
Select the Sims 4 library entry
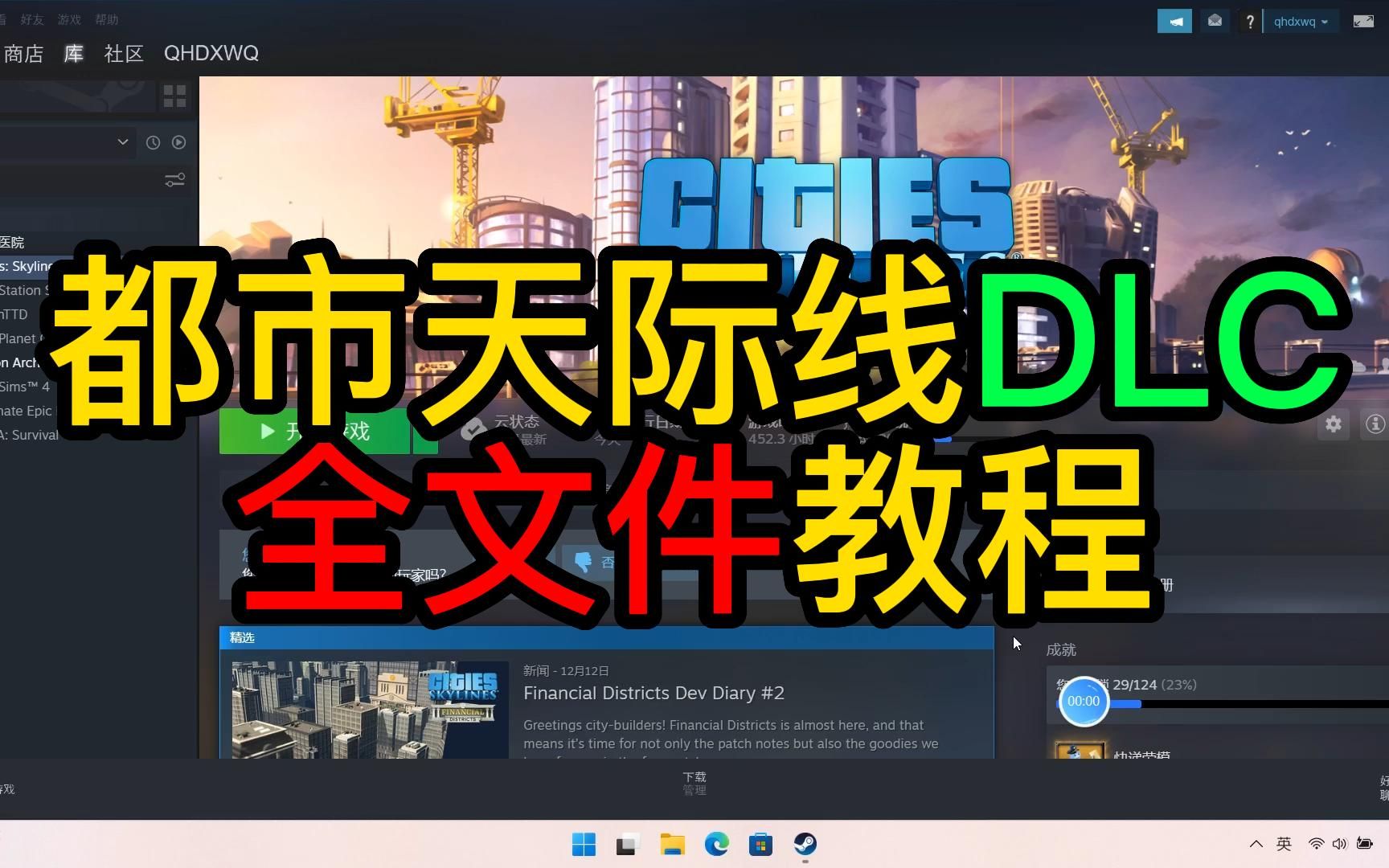point(25,387)
